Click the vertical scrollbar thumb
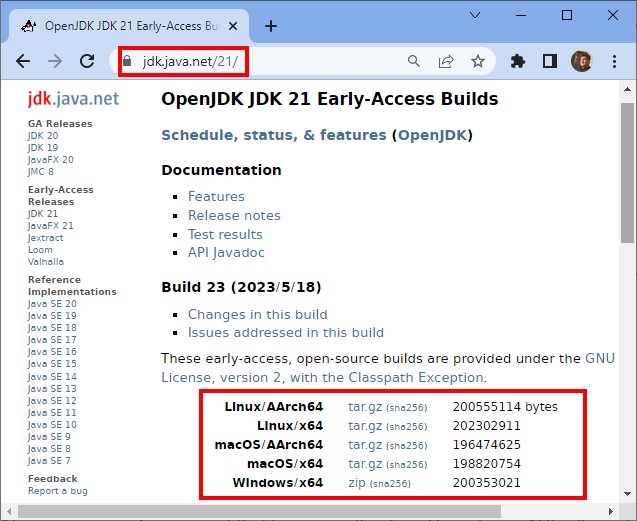 [x=628, y=170]
